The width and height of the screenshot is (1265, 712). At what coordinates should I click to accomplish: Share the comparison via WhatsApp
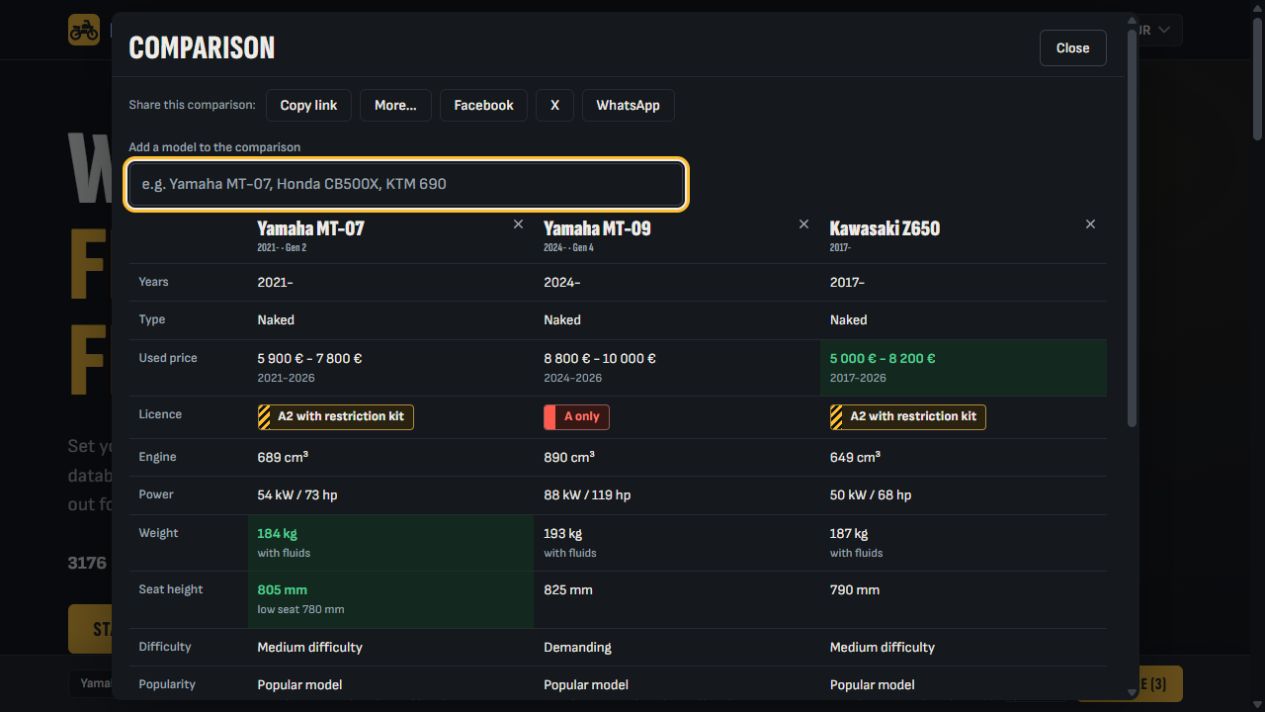(x=628, y=105)
